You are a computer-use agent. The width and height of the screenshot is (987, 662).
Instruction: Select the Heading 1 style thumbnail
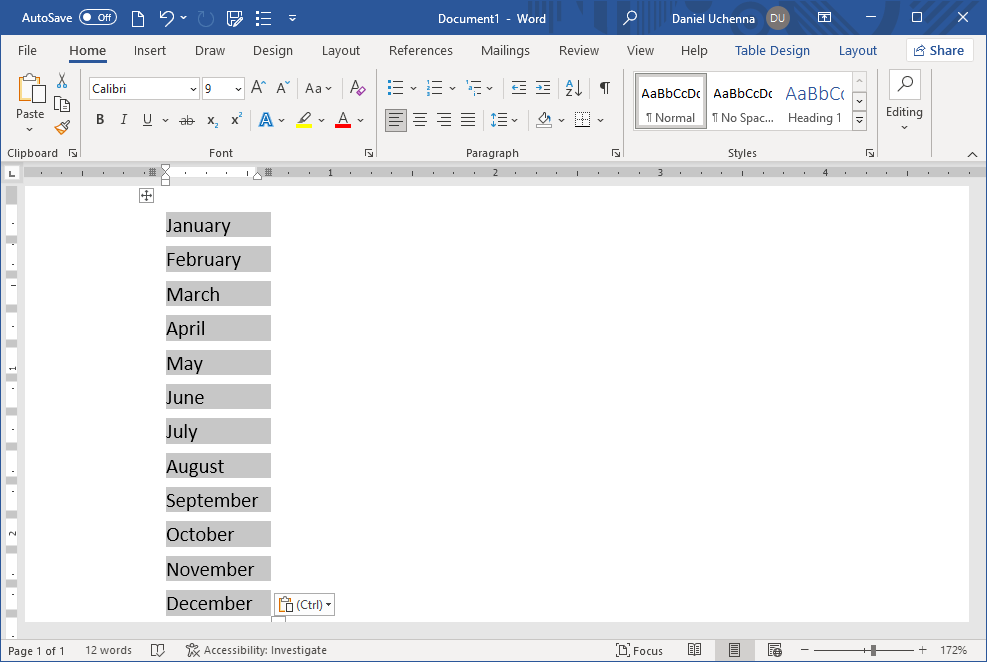point(814,102)
